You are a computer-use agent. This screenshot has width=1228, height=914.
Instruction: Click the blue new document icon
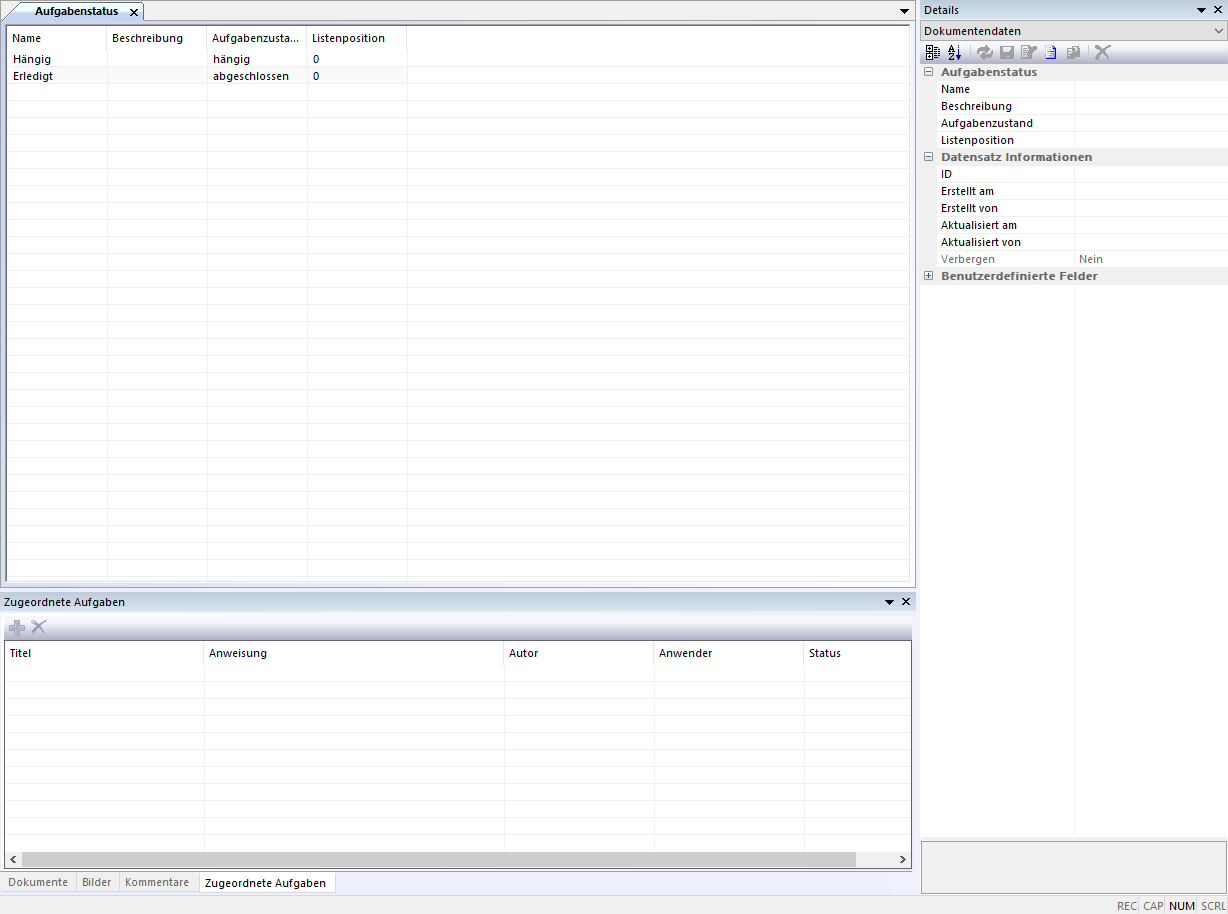1051,52
